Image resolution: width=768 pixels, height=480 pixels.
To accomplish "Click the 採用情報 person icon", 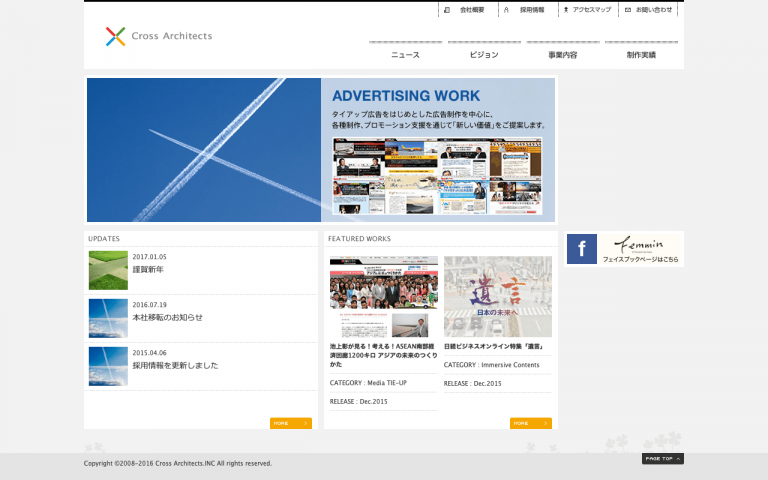I will (x=506, y=10).
